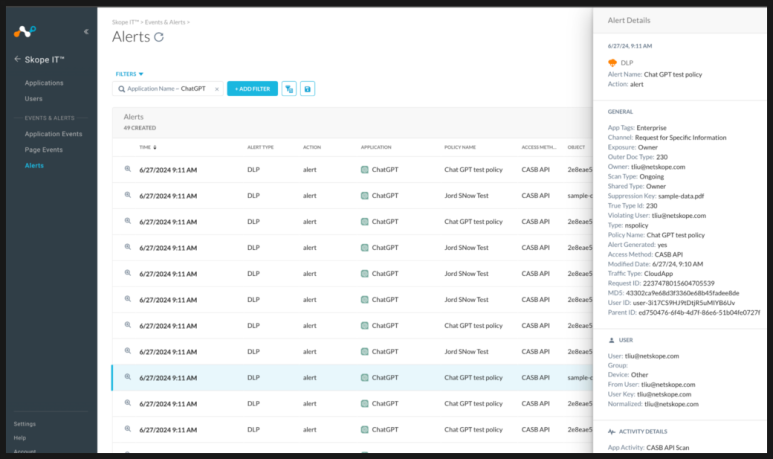Open details magnifier on last visible alert row

coord(128,429)
